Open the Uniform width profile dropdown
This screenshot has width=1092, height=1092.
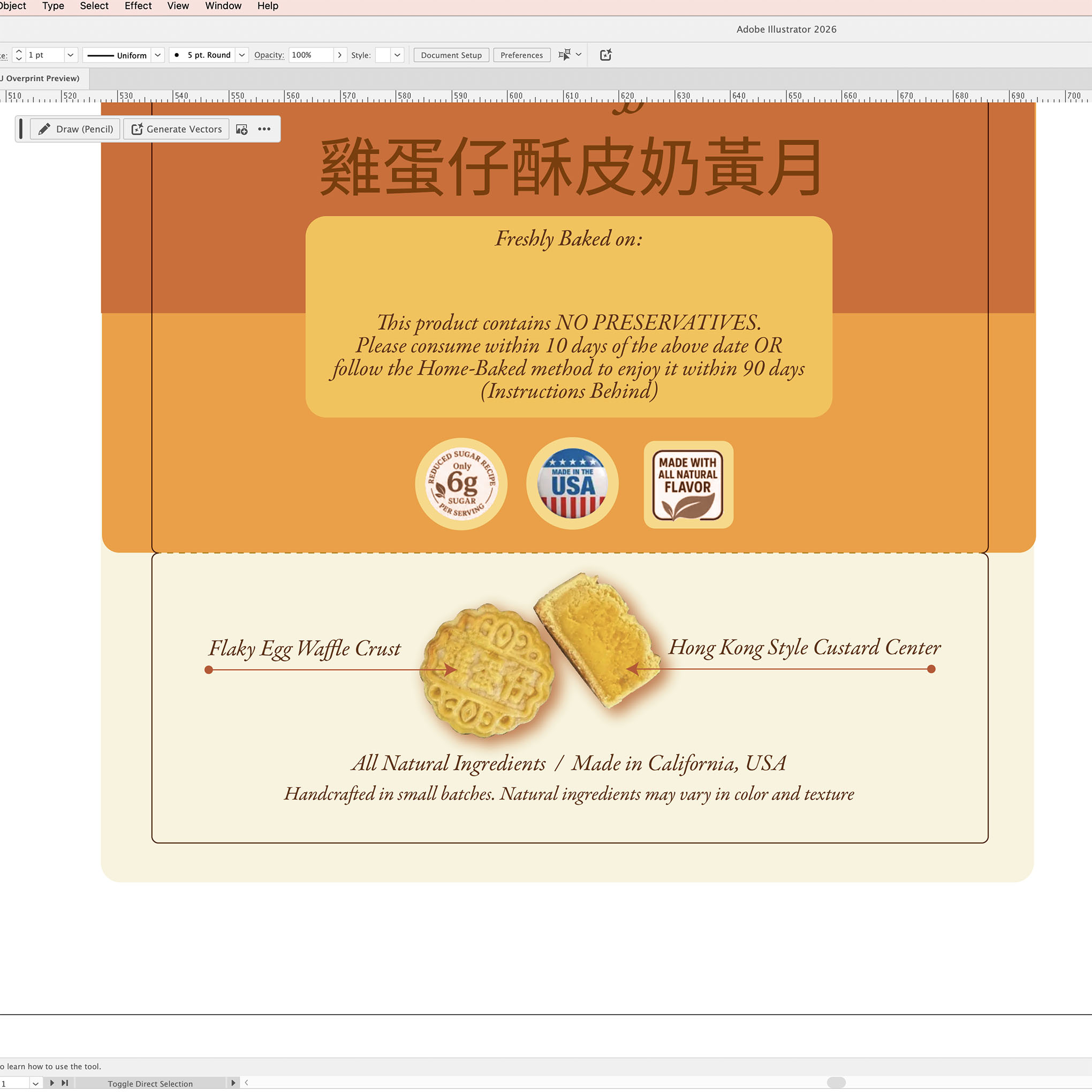pos(158,55)
